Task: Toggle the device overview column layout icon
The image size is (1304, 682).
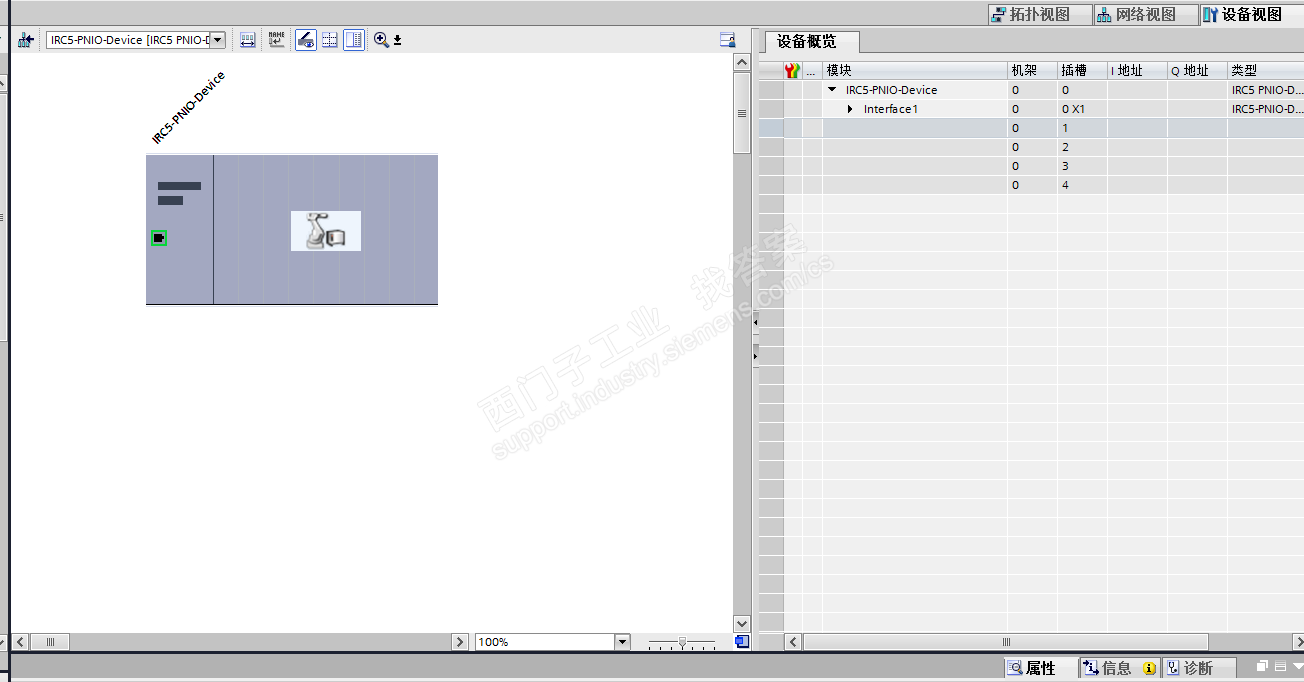Action: click(x=354, y=40)
